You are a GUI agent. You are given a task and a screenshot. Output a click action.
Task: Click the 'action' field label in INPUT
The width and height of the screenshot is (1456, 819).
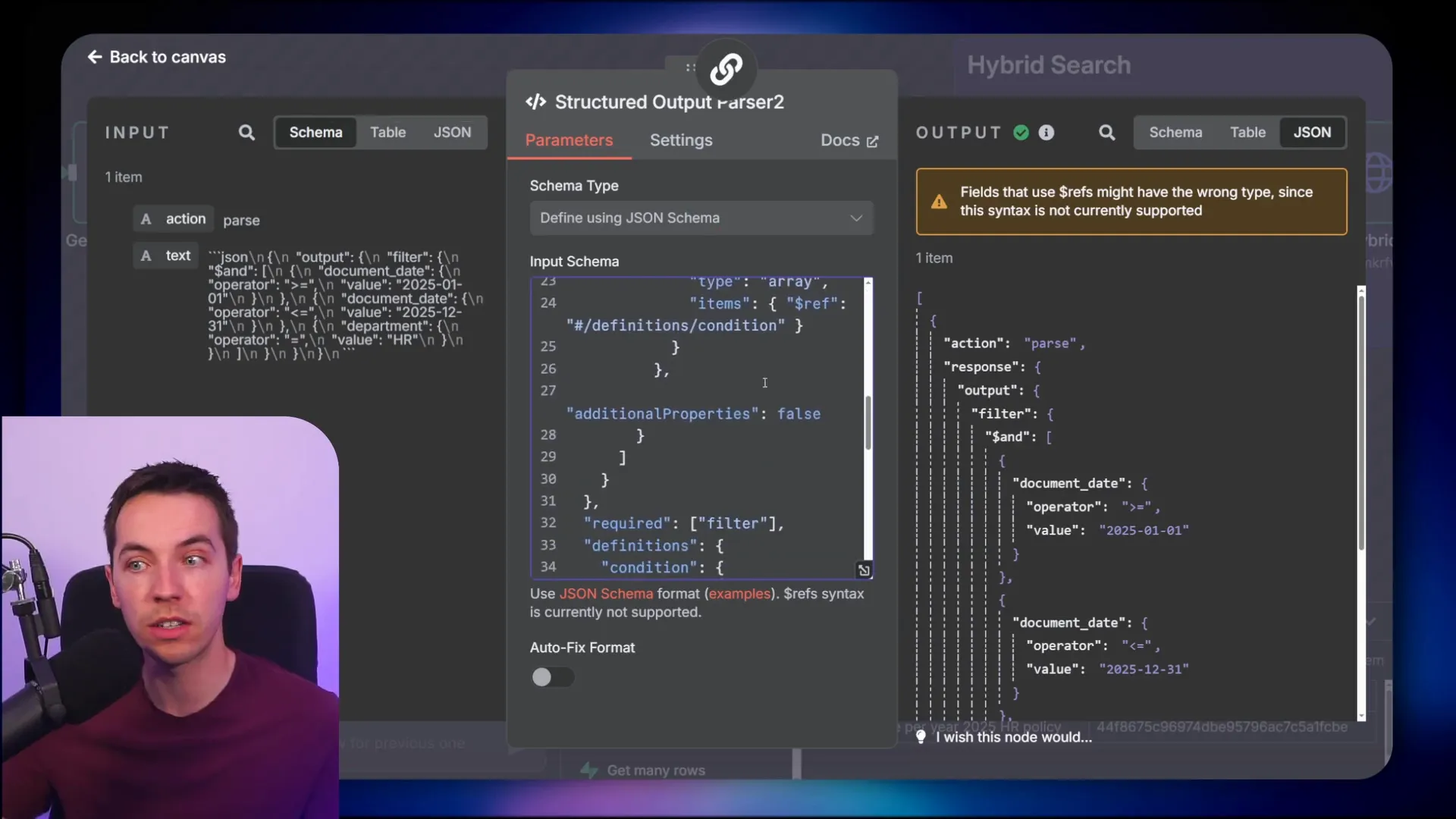tap(186, 219)
